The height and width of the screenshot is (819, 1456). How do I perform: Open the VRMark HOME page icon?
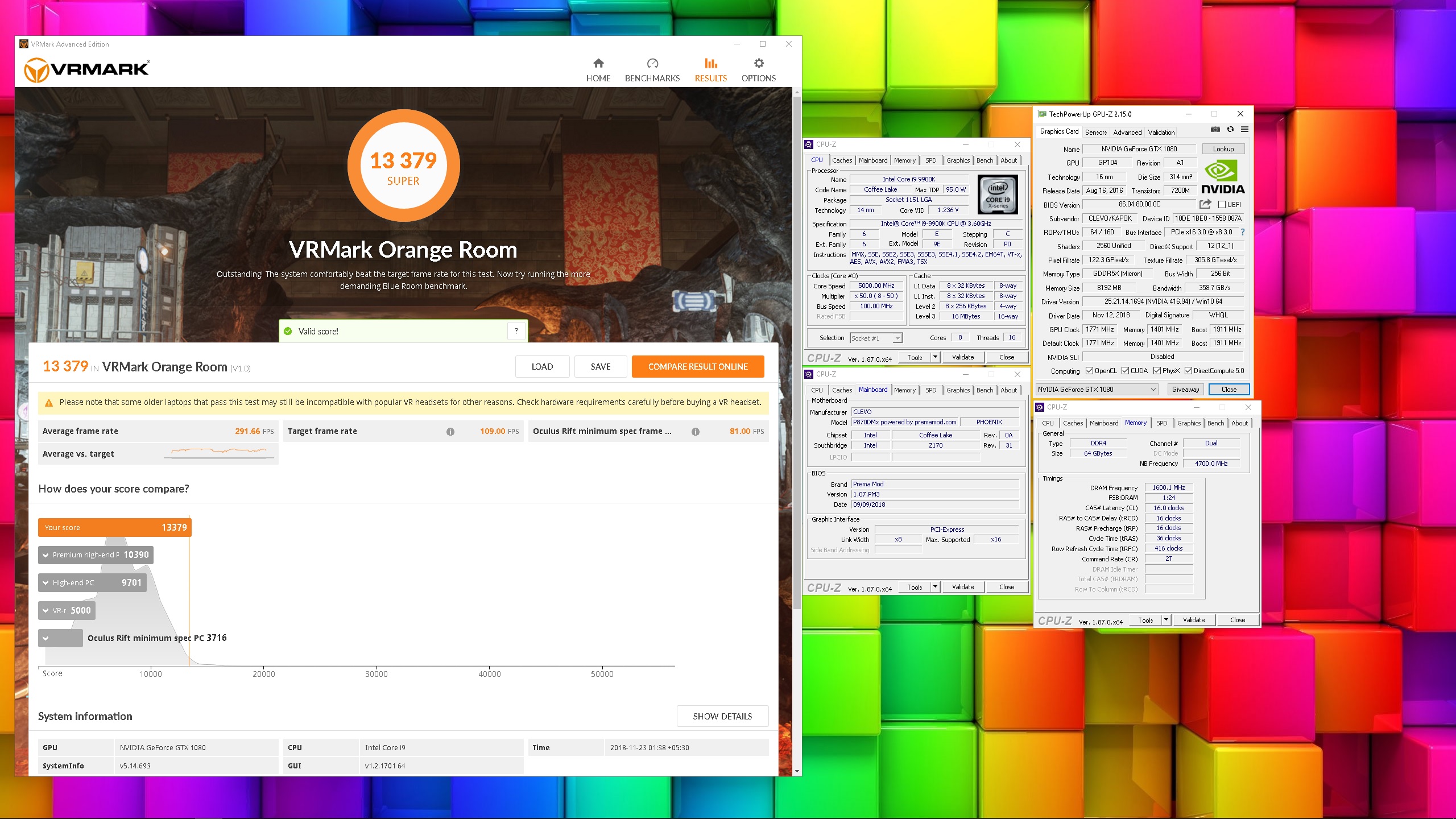tap(598, 63)
